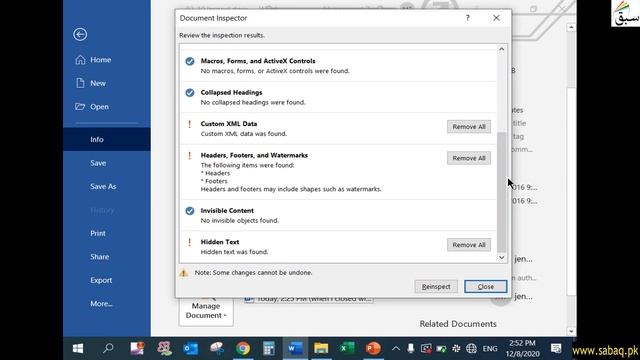The width and height of the screenshot is (640, 360).
Task: Open the clock showing 2:52 PM
Action: 522,349
